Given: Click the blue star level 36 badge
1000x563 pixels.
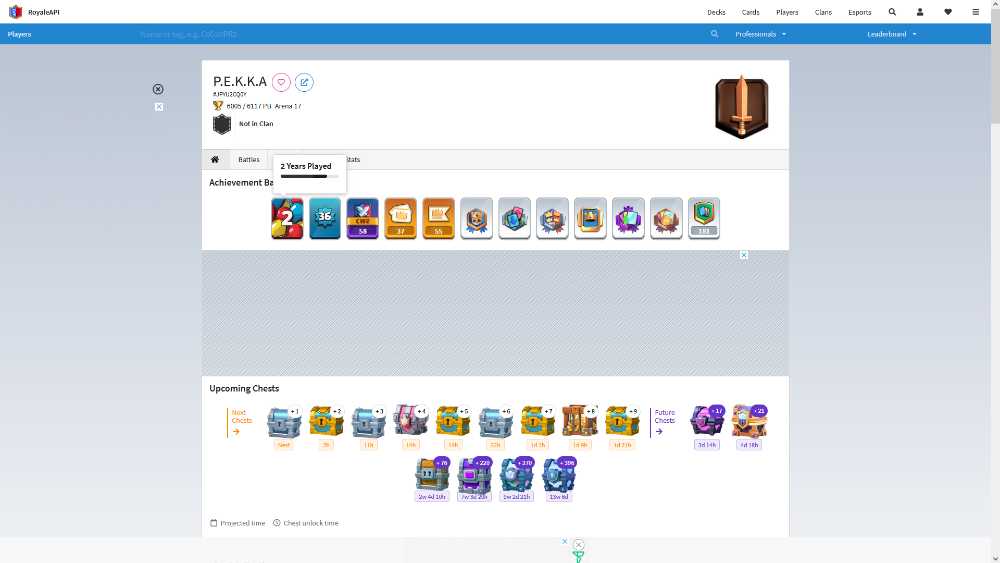Looking at the screenshot, I should [x=325, y=218].
